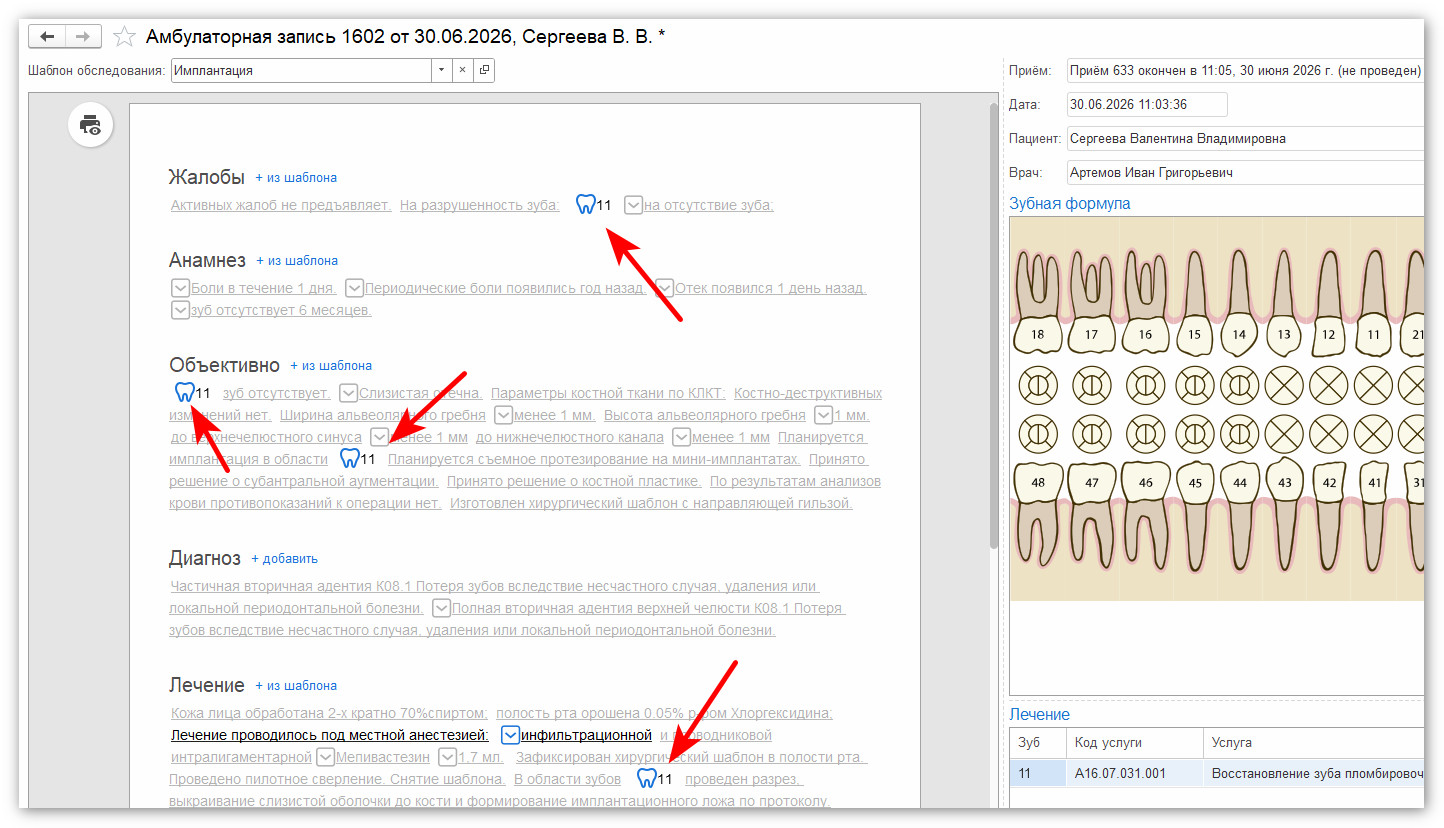1444x828 pixels.
Task: Toggle the 'Боли в течение 1 дня' checkbox
Action: tap(180, 288)
